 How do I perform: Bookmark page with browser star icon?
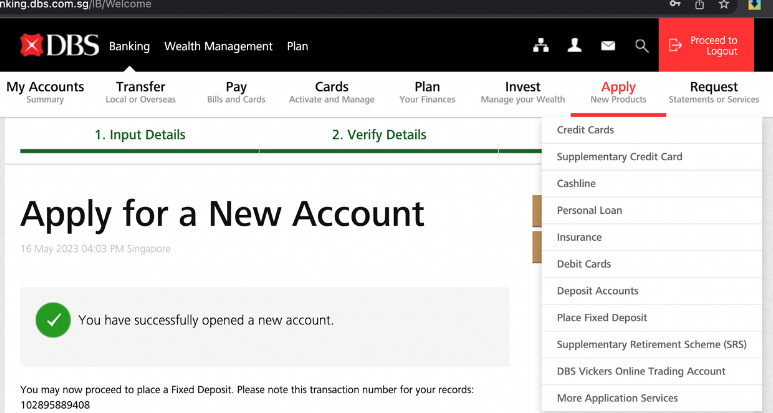pos(724,5)
